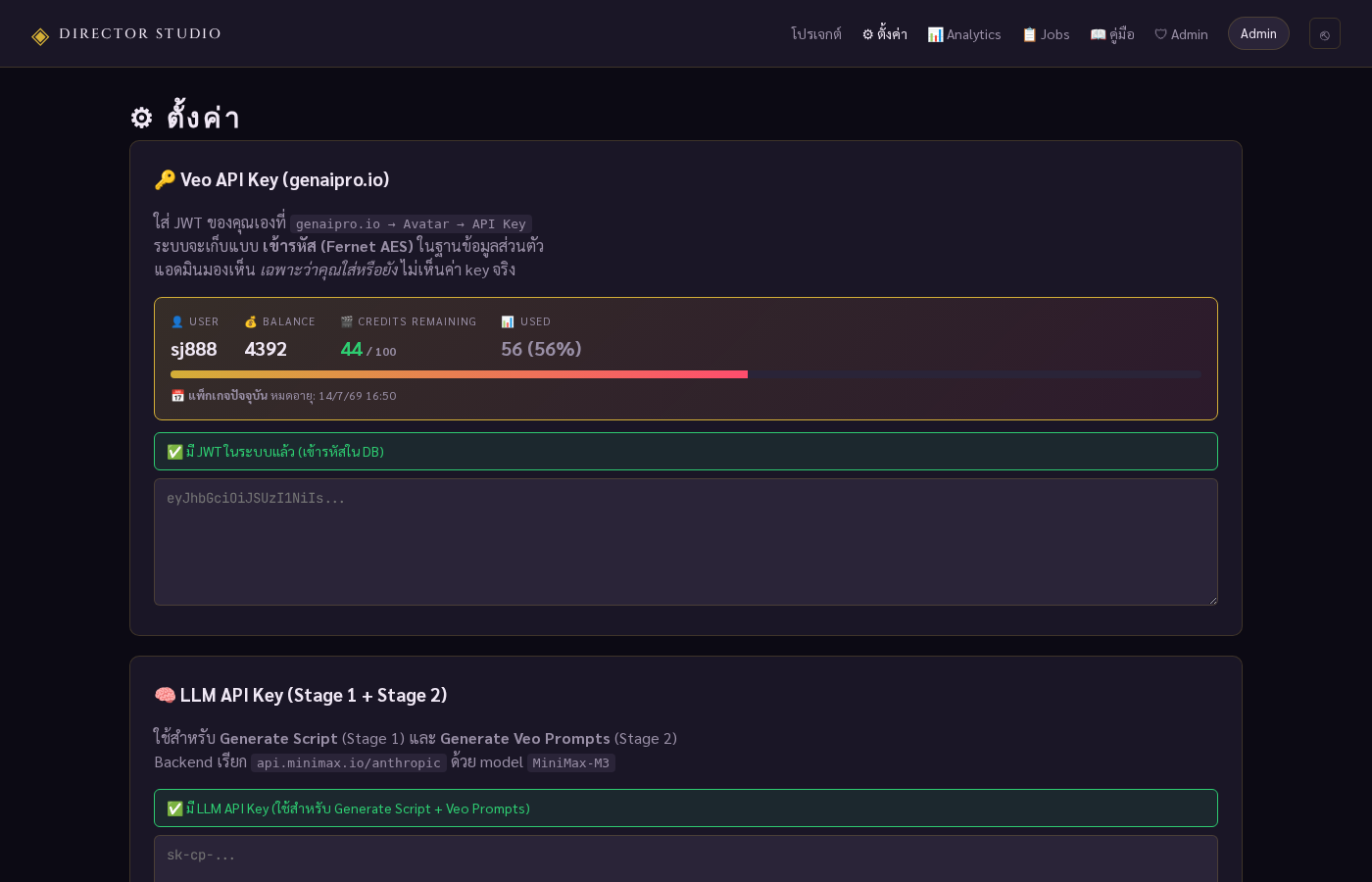
Task: Go to the โปรเจกต์ projects page
Action: click(816, 34)
